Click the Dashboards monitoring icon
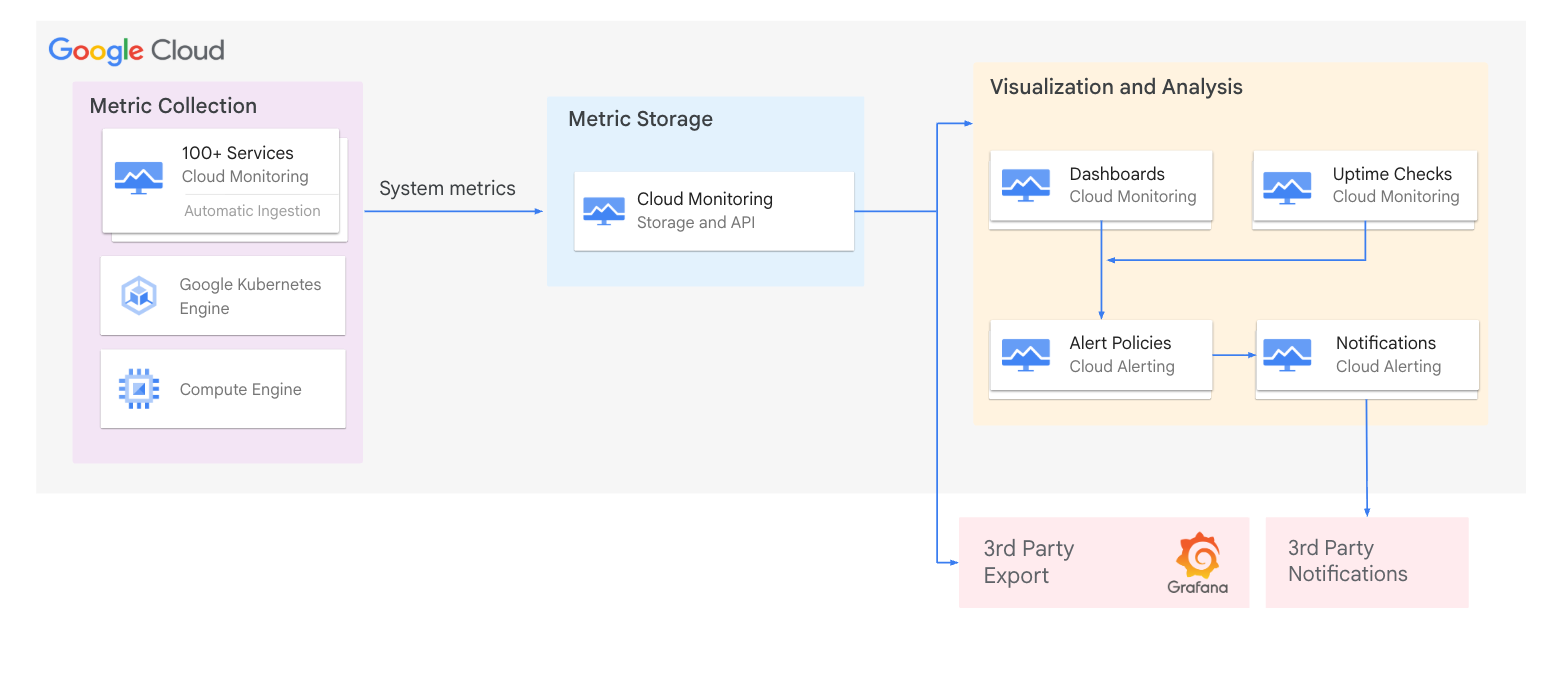 coord(1026,185)
